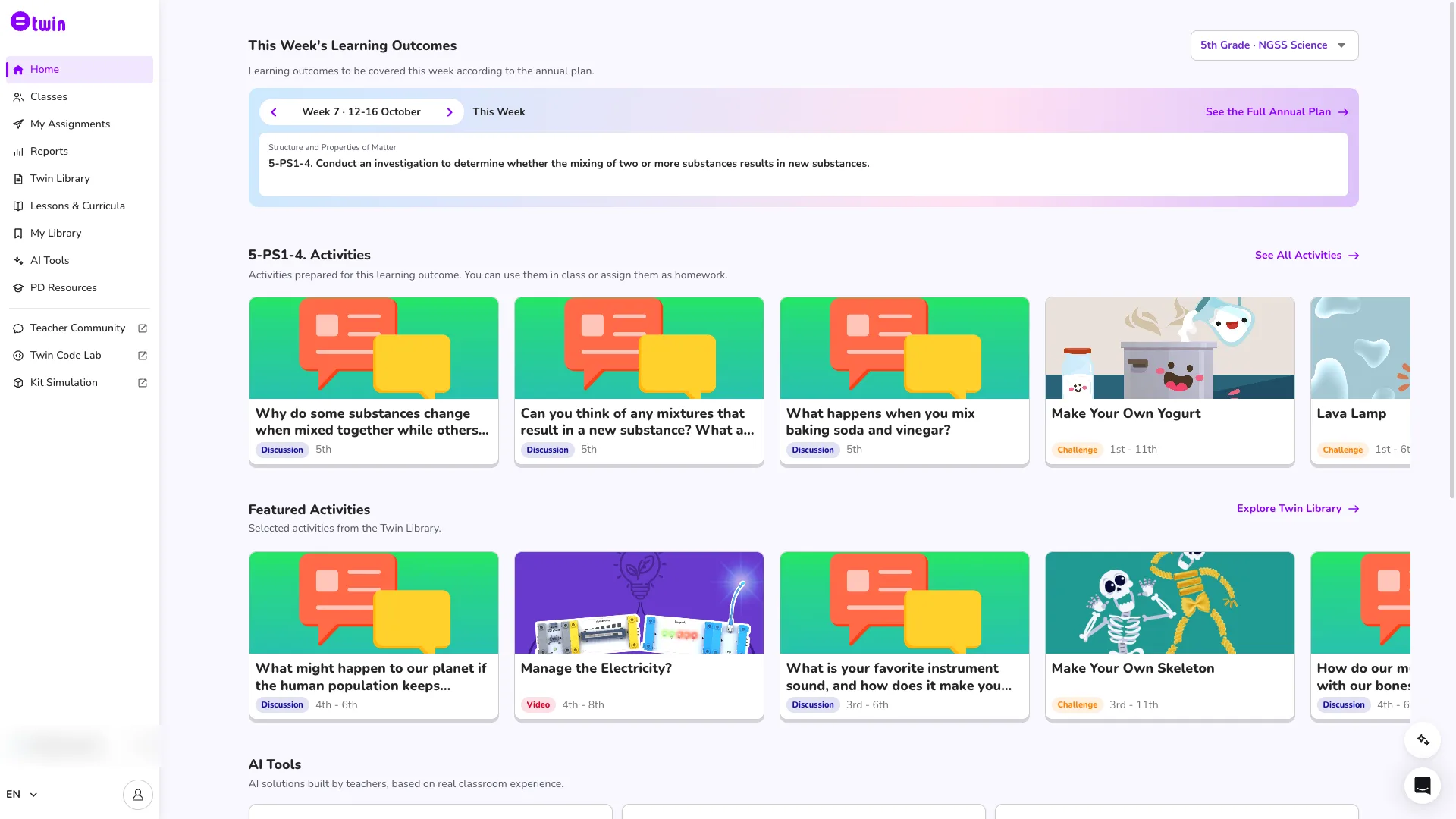Screen dimensions: 1456x819
Task: Click the My Library bookmark icon
Action: [18, 234]
